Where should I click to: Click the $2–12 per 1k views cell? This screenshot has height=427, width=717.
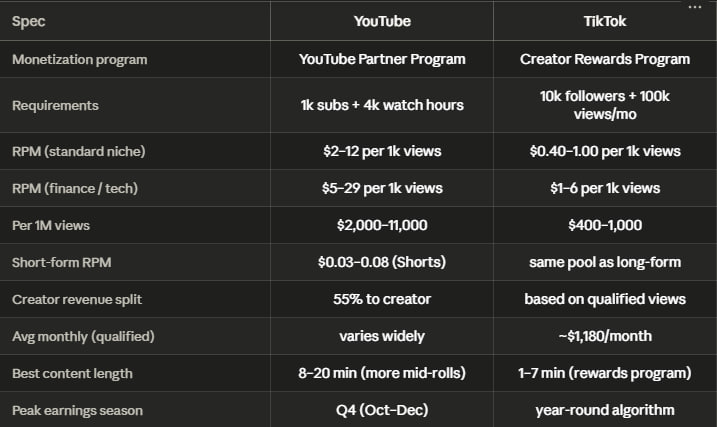tap(382, 151)
